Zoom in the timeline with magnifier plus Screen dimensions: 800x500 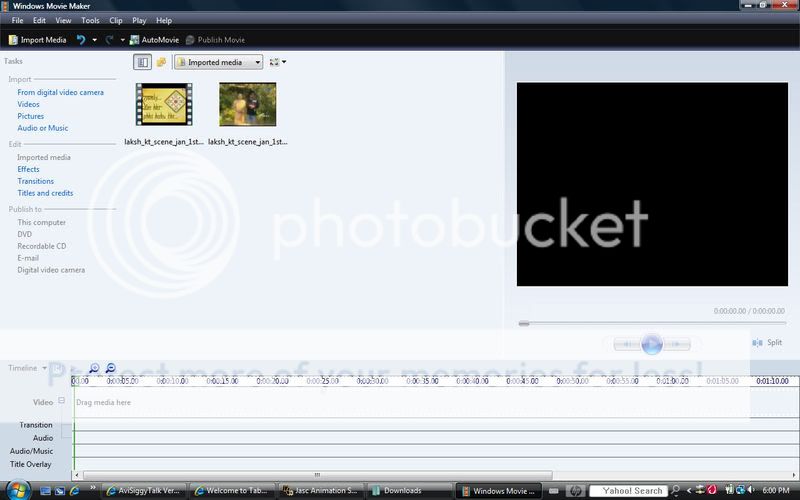[x=94, y=368]
